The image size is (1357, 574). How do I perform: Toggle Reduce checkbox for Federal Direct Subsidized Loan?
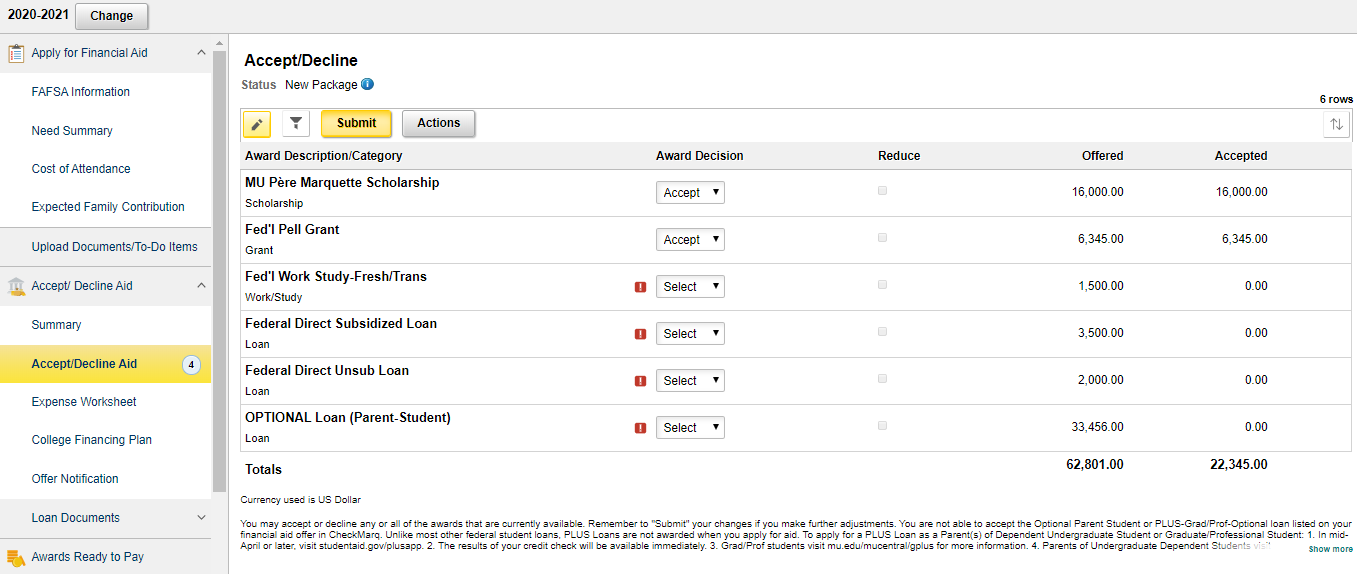[x=882, y=331]
